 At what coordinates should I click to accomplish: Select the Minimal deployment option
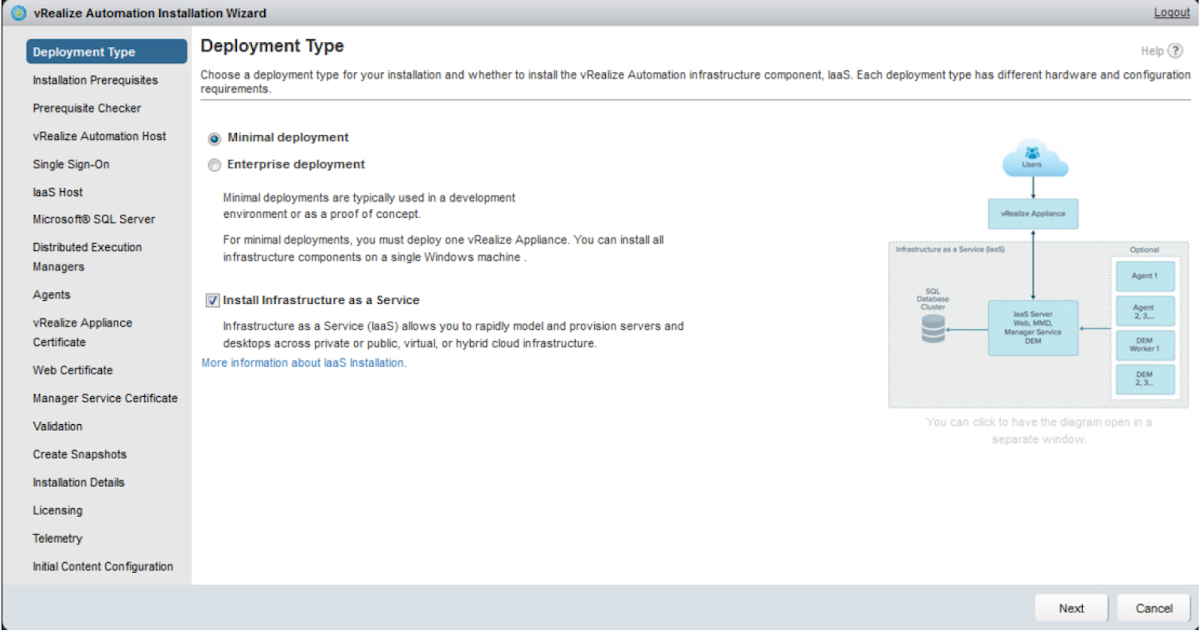click(214, 137)
